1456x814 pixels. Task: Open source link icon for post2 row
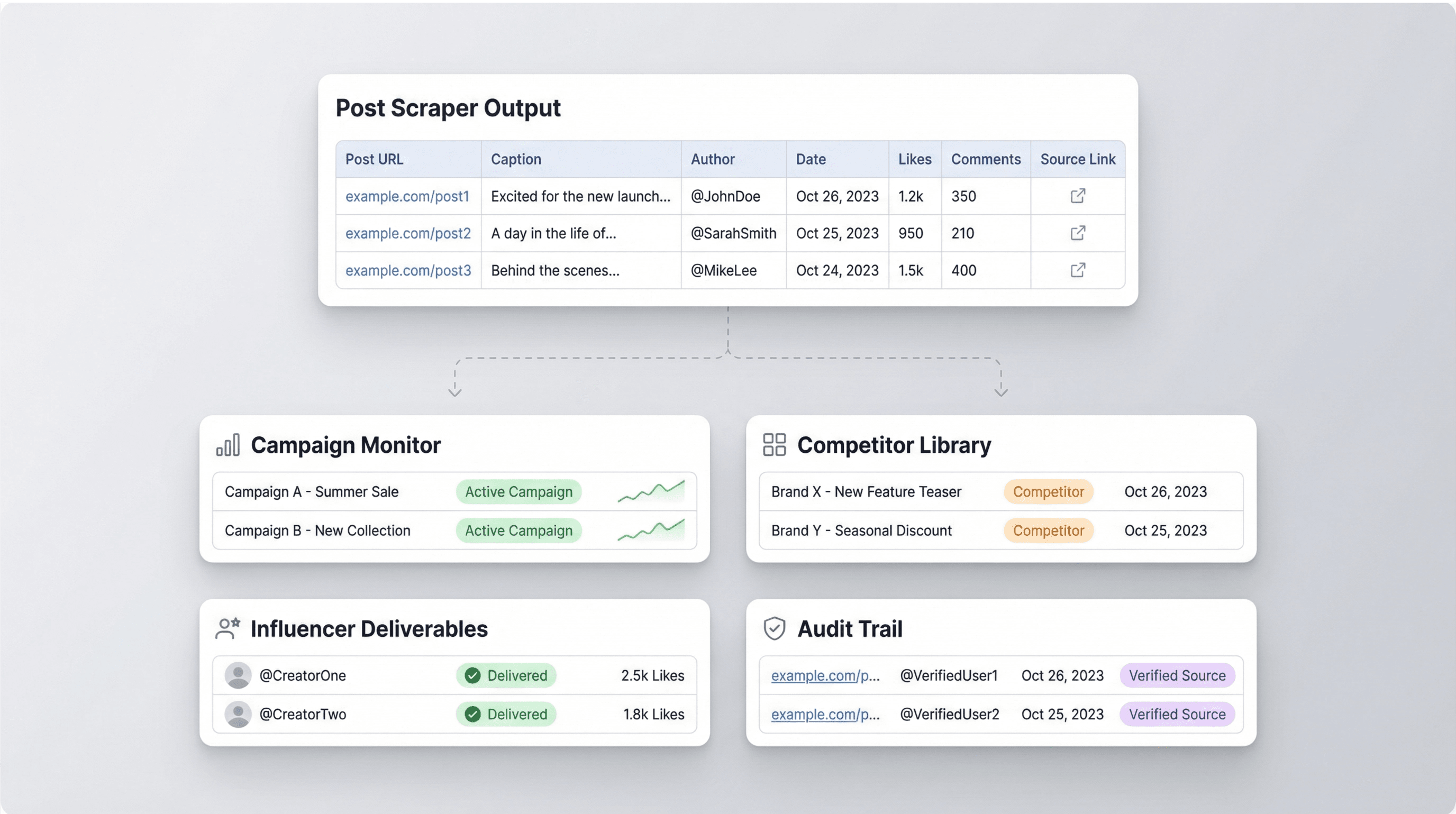click(1077, 233)
